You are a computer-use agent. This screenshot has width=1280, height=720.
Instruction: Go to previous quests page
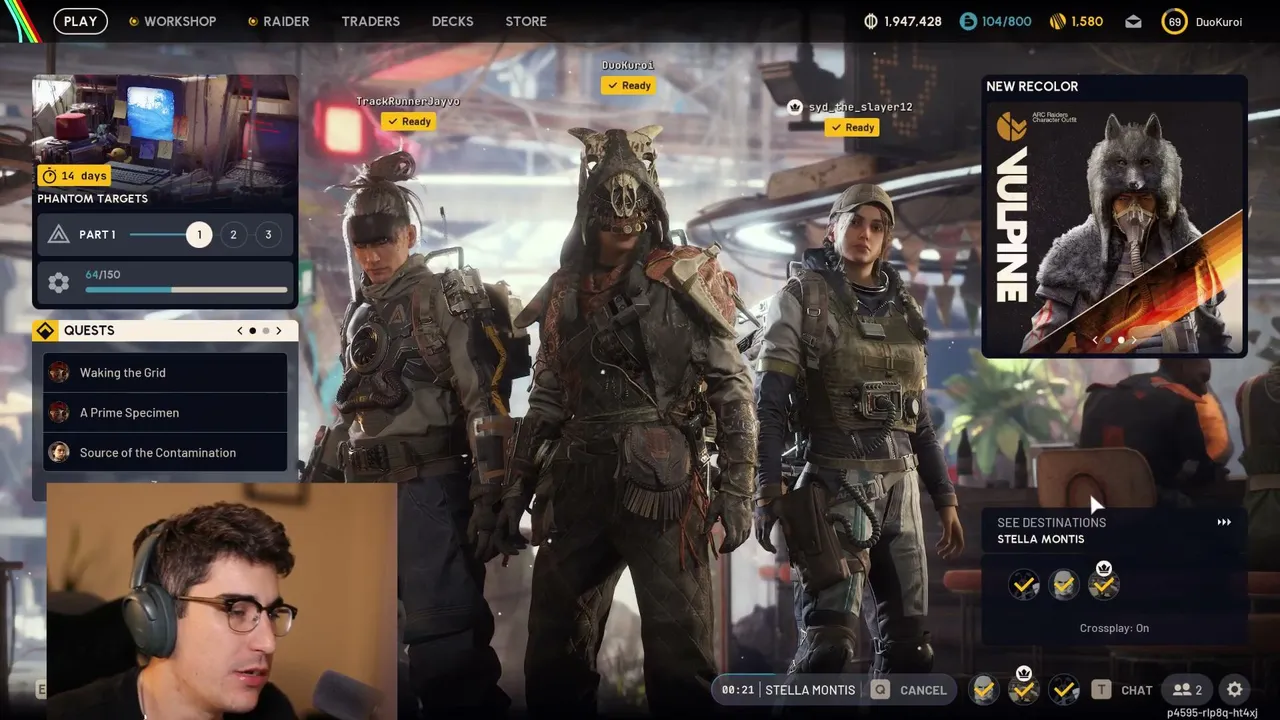click(239, 330)
